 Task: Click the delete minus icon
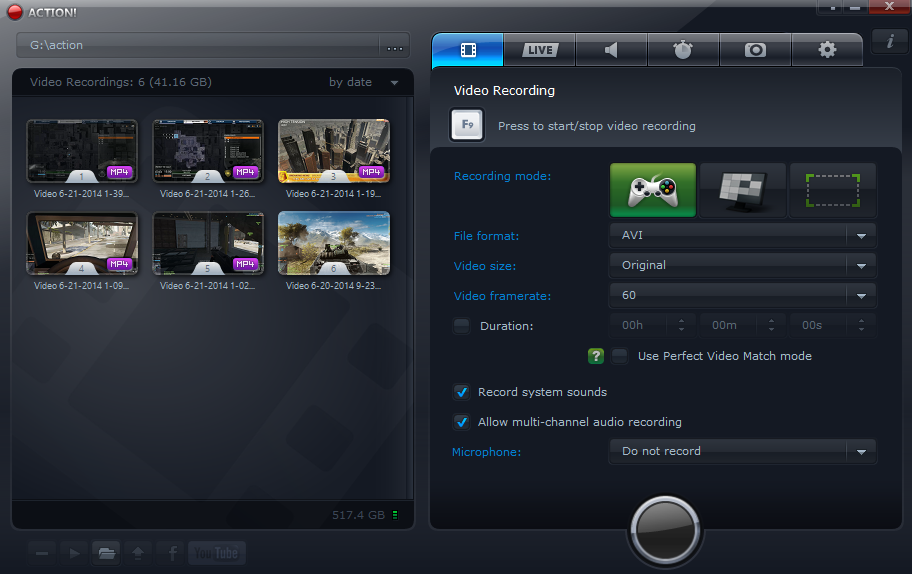click(42, 553)
